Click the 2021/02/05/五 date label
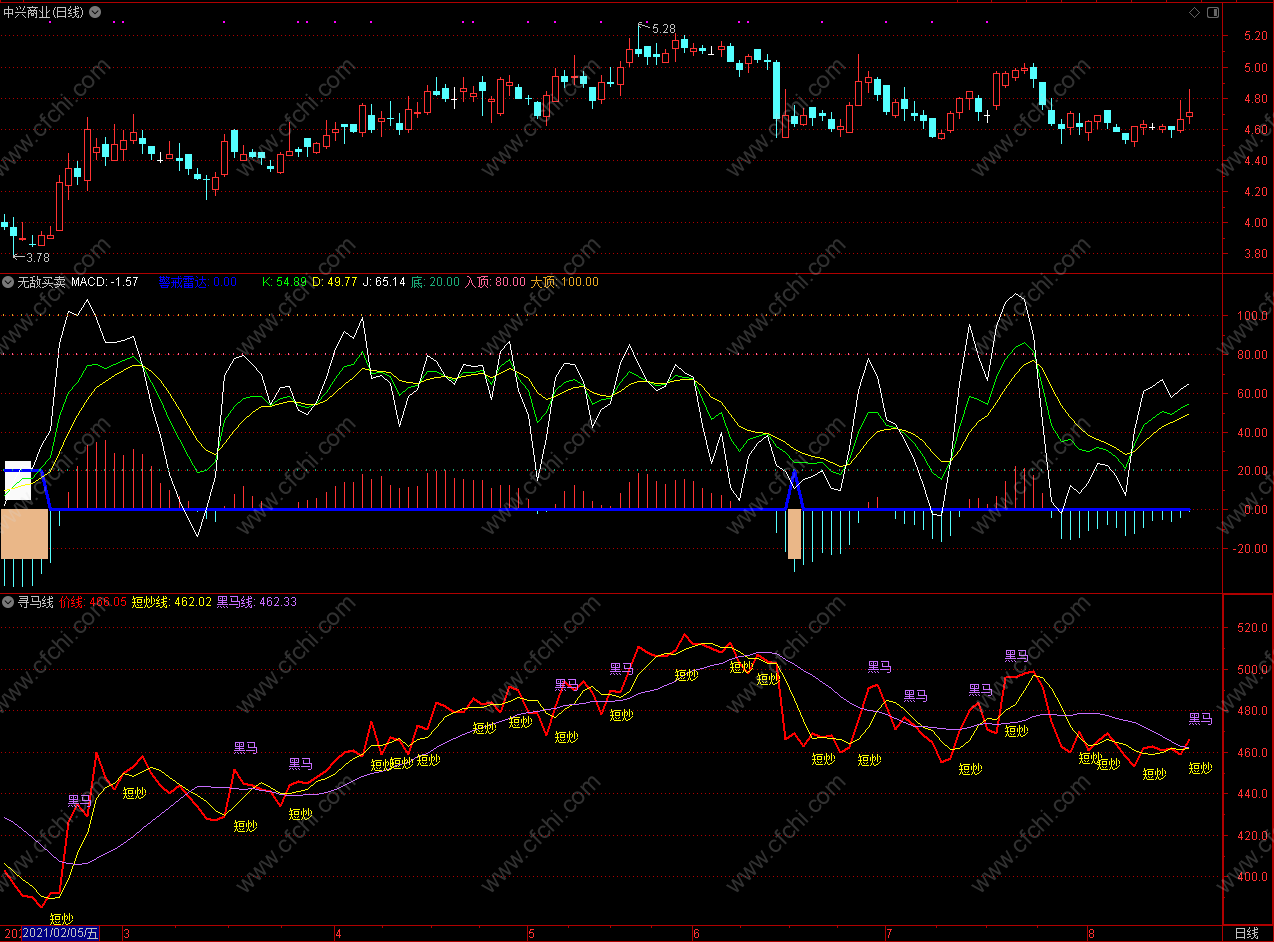The height and width of the screenshot is (942, 1274). [60, 934]
